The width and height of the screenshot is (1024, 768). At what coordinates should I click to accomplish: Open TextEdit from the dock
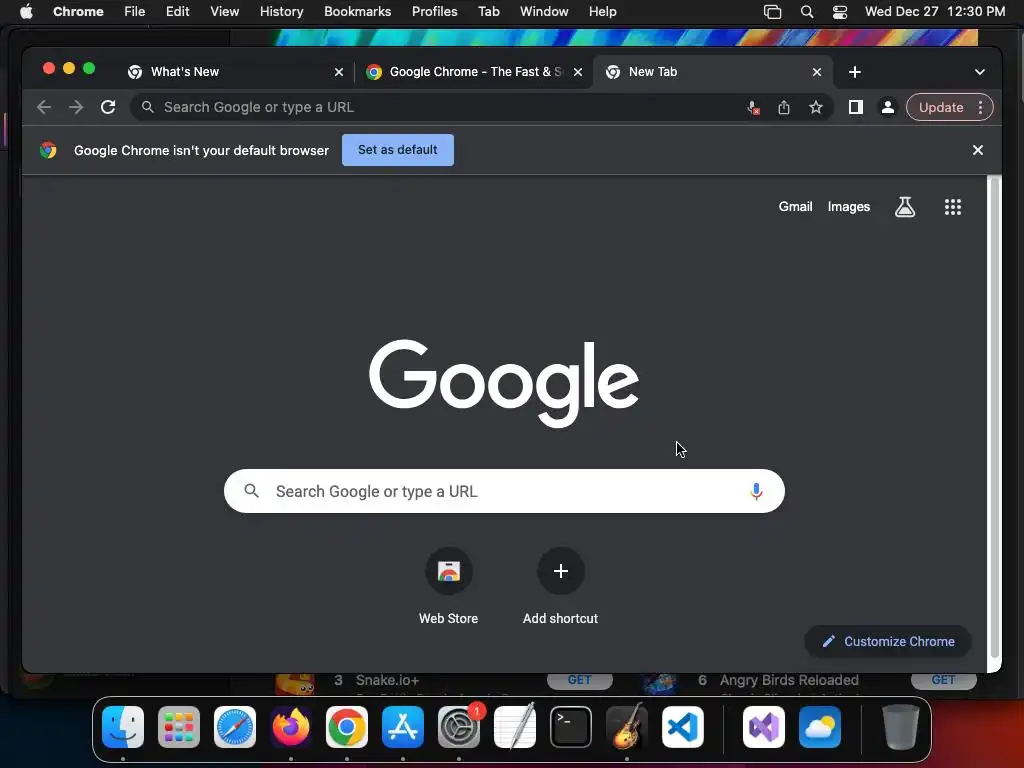[x=515, y=727]
